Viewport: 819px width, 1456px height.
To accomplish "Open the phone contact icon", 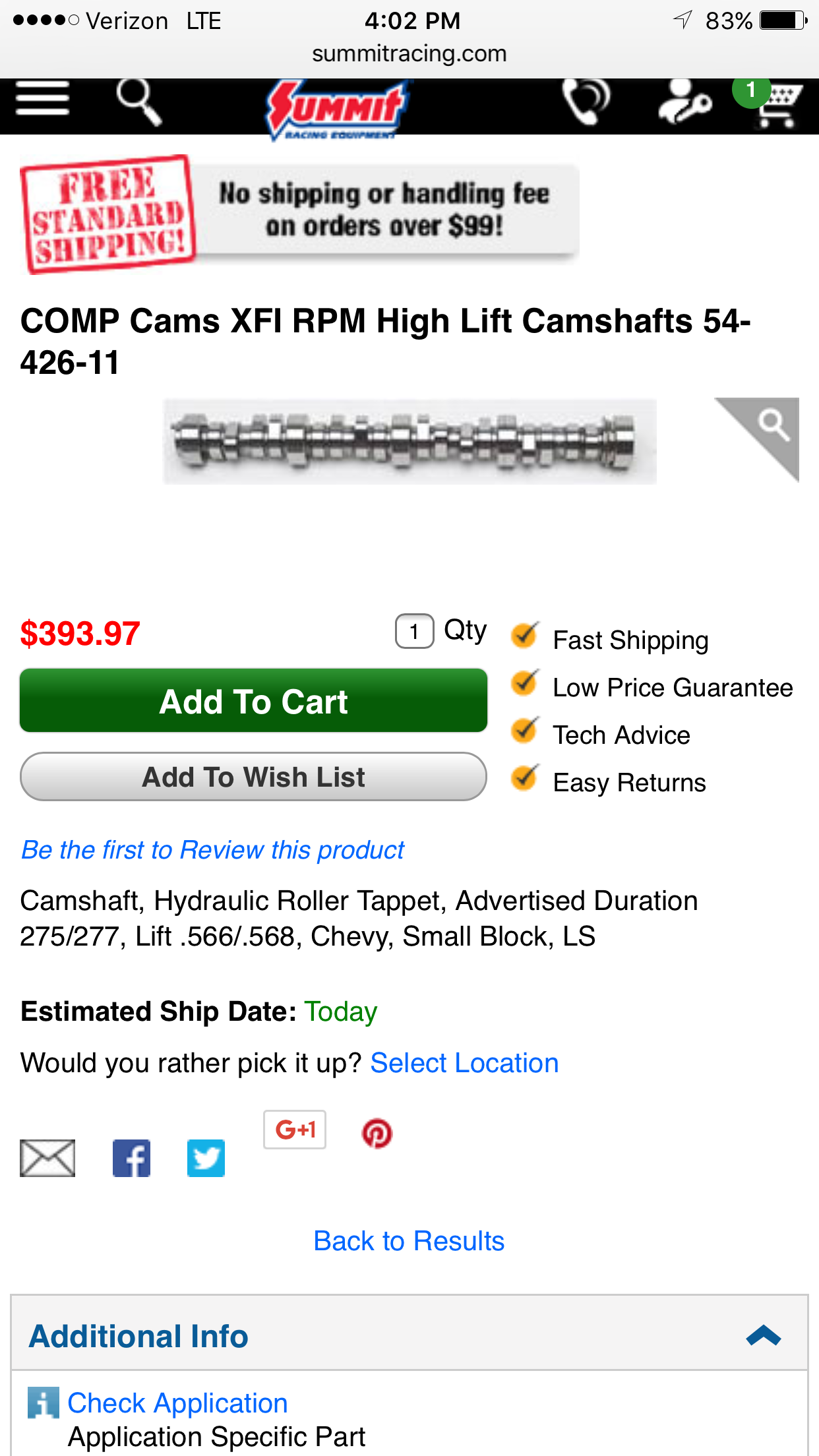I will point(586,101).
